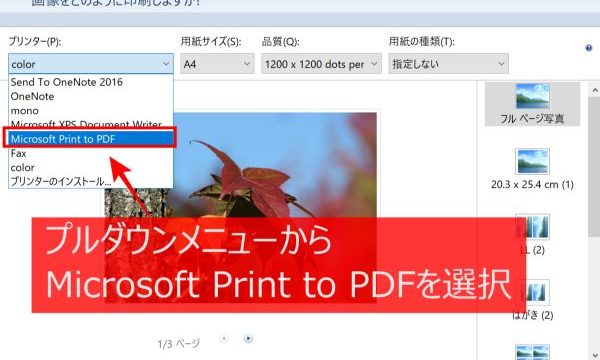The height and width of the screenshot is (360, 600).
Task: Click the 品質(Q): label
Action: tap(280, 41)
